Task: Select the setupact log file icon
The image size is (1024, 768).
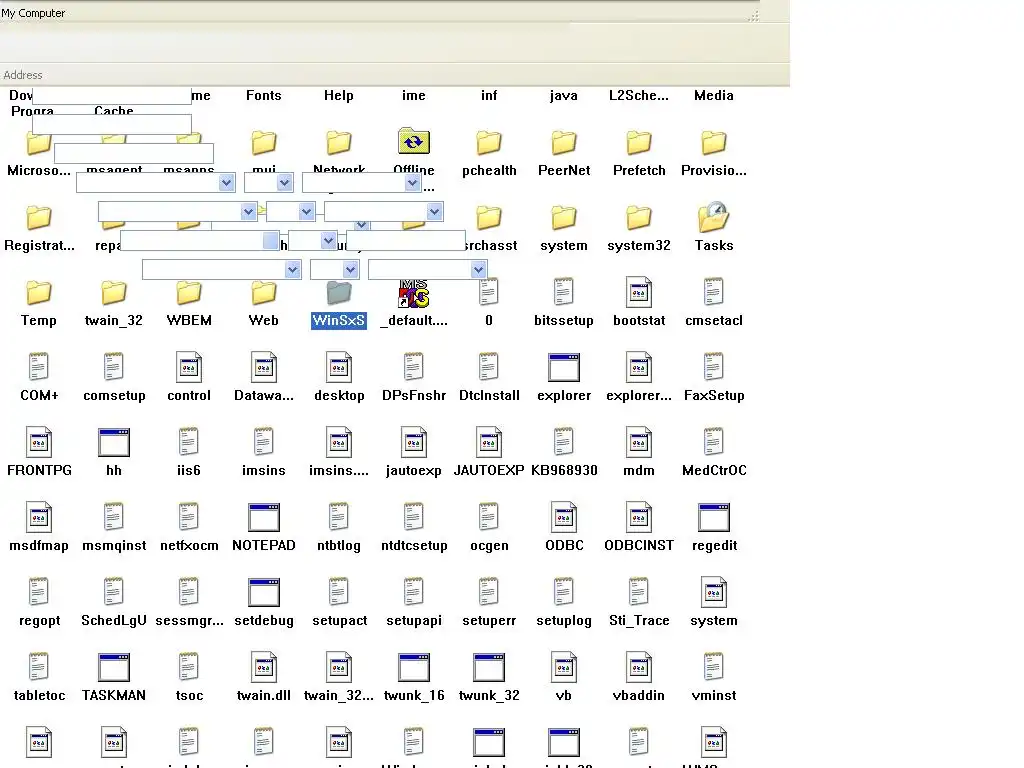Action: [x=339, y=592]
